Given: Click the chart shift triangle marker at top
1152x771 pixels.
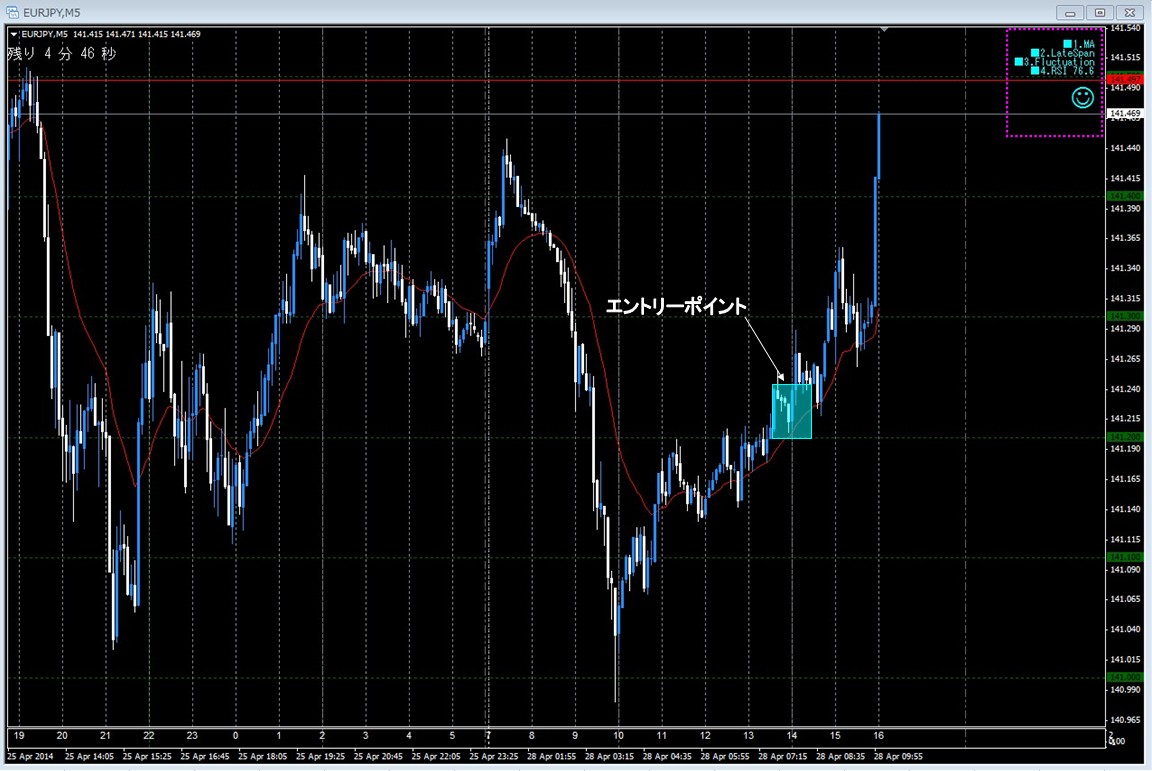Looking at the screenshot, I should [x=885, y=29].
